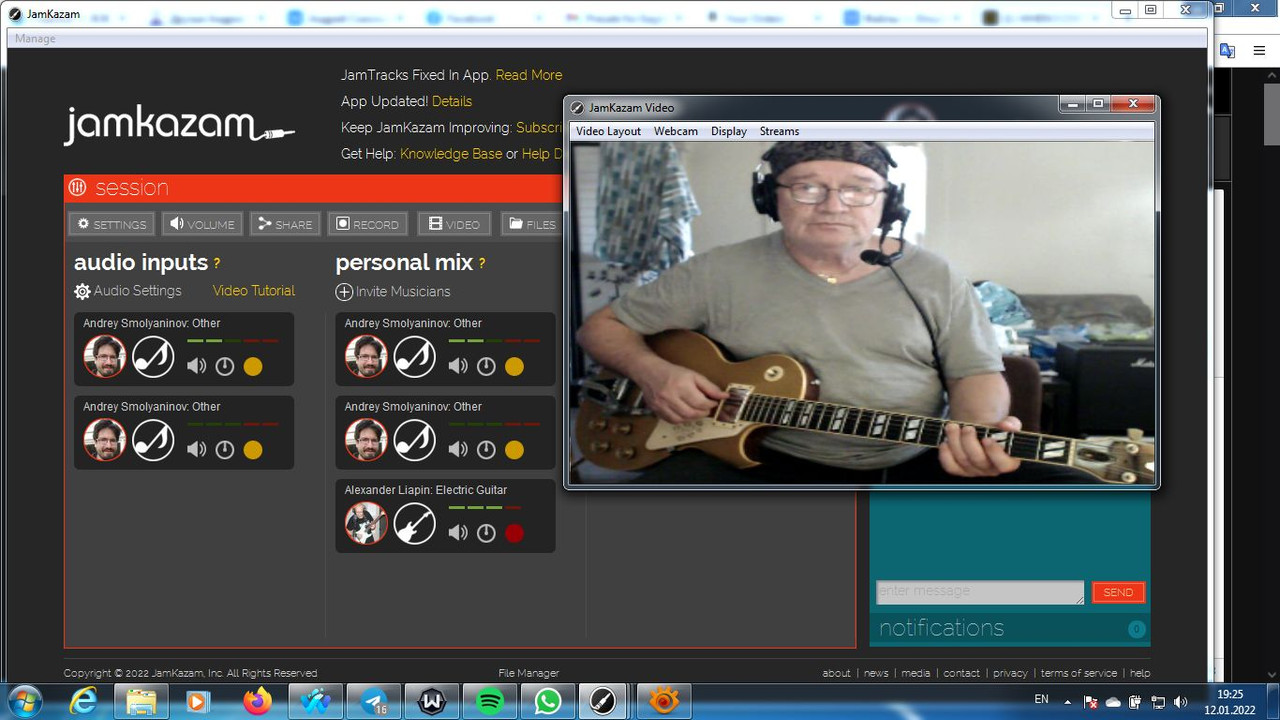Open the about footer link
Image resolution: width=1280 pixels, height=720 pixels.
pos(837,673)
